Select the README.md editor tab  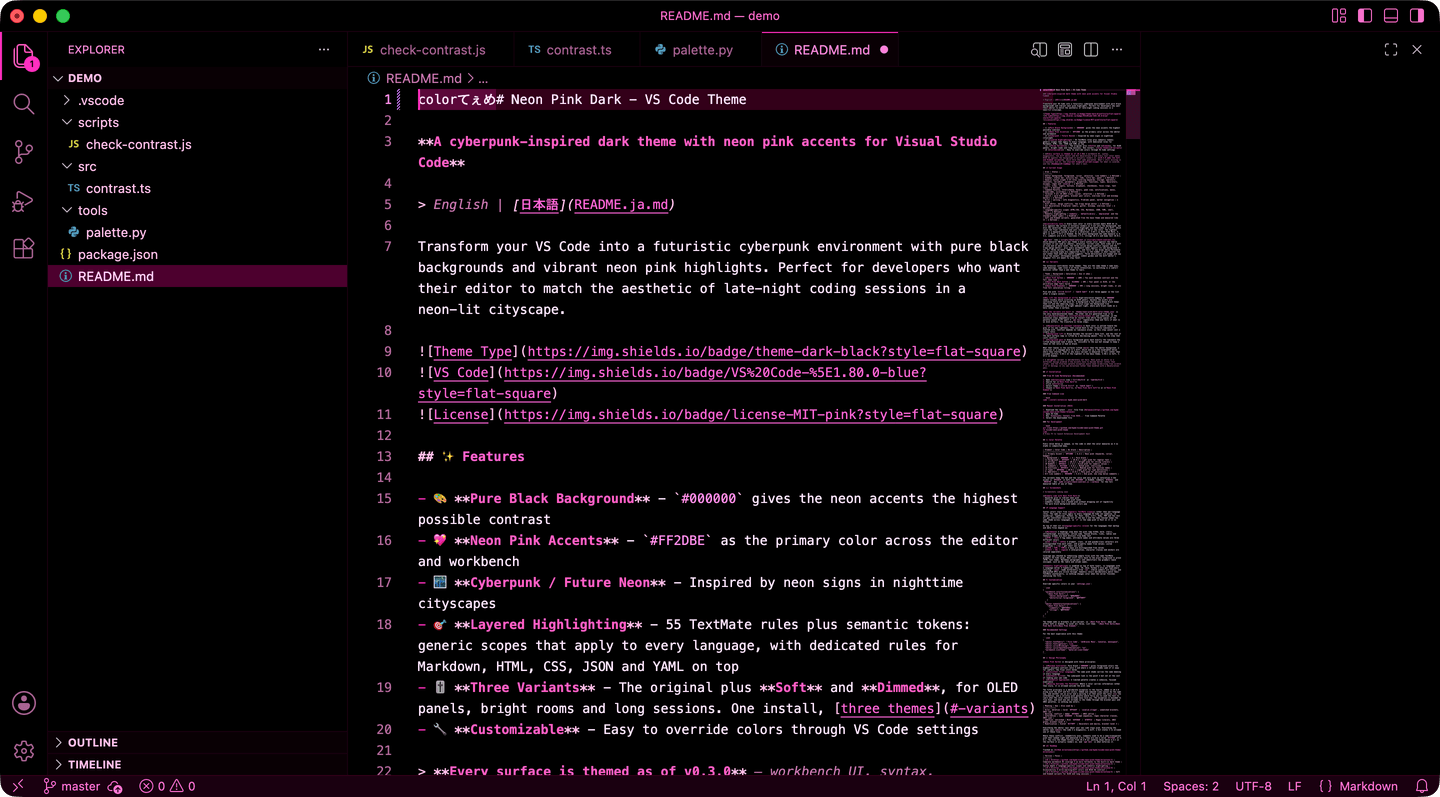[830, 50]
